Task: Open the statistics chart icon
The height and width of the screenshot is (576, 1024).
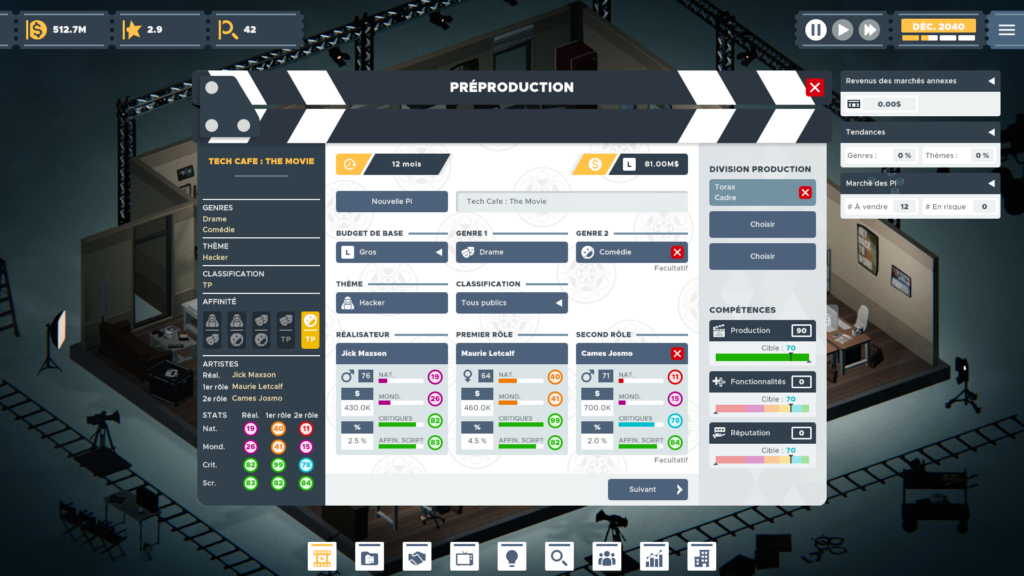Action: click(x=654, y=557)
